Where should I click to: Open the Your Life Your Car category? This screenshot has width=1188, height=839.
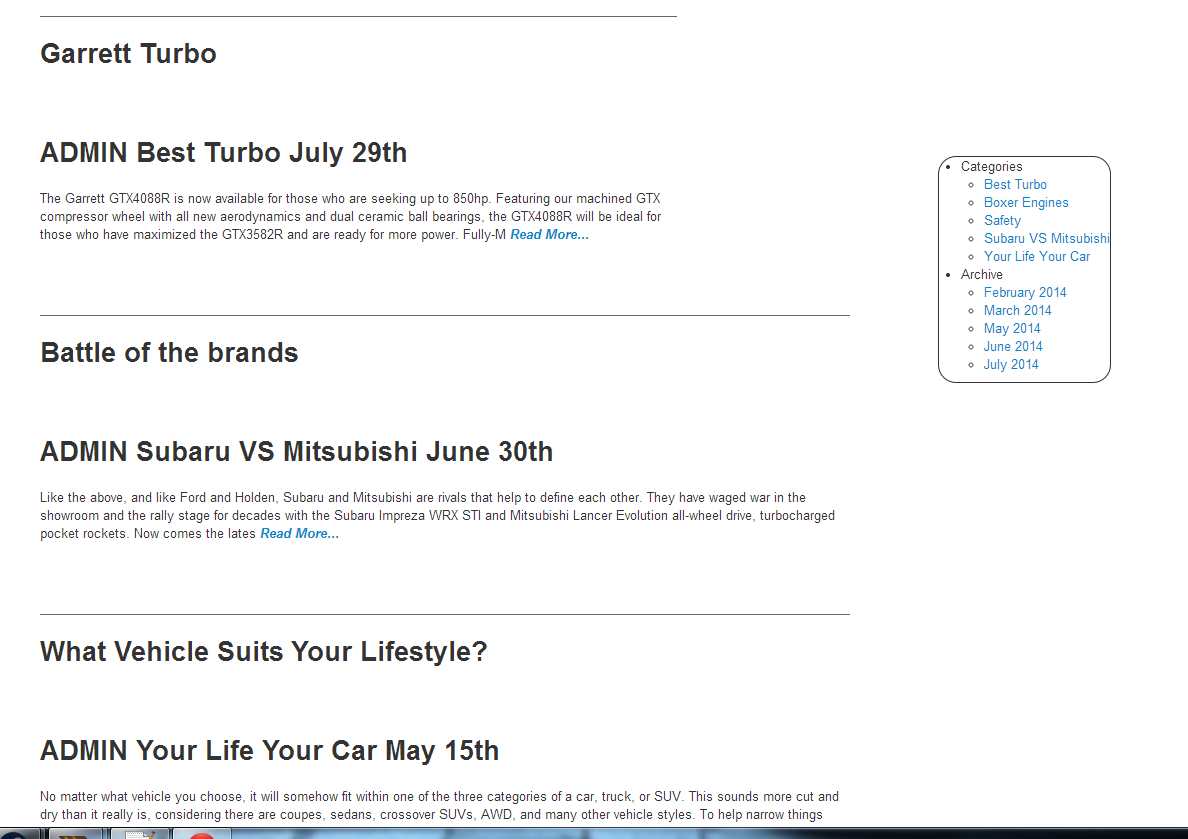[x=1036, y=256]
